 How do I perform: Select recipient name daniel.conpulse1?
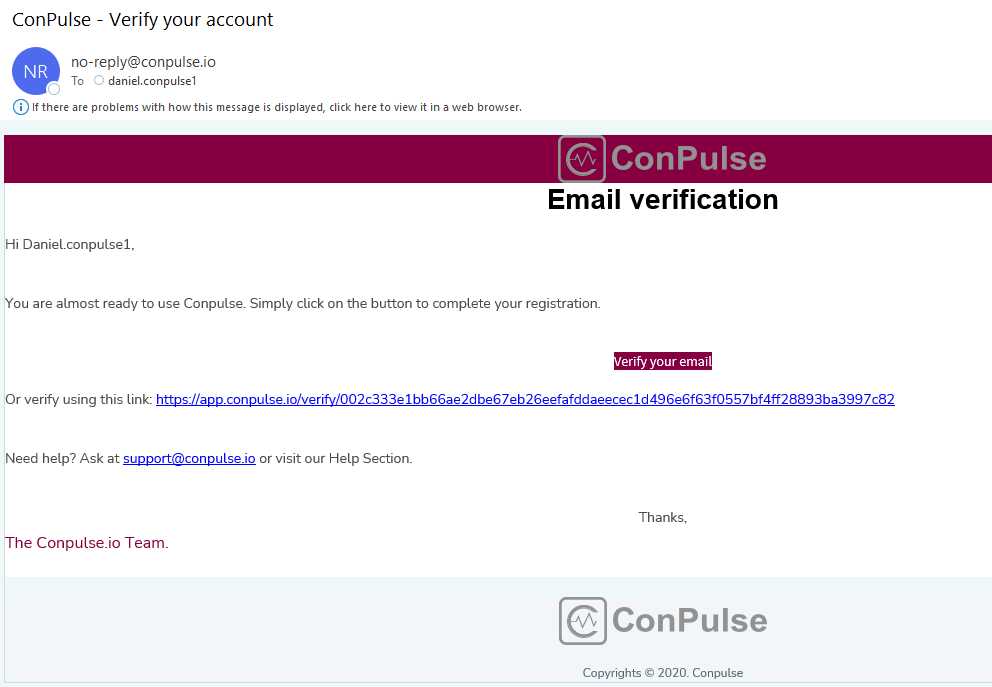(152, 81)
